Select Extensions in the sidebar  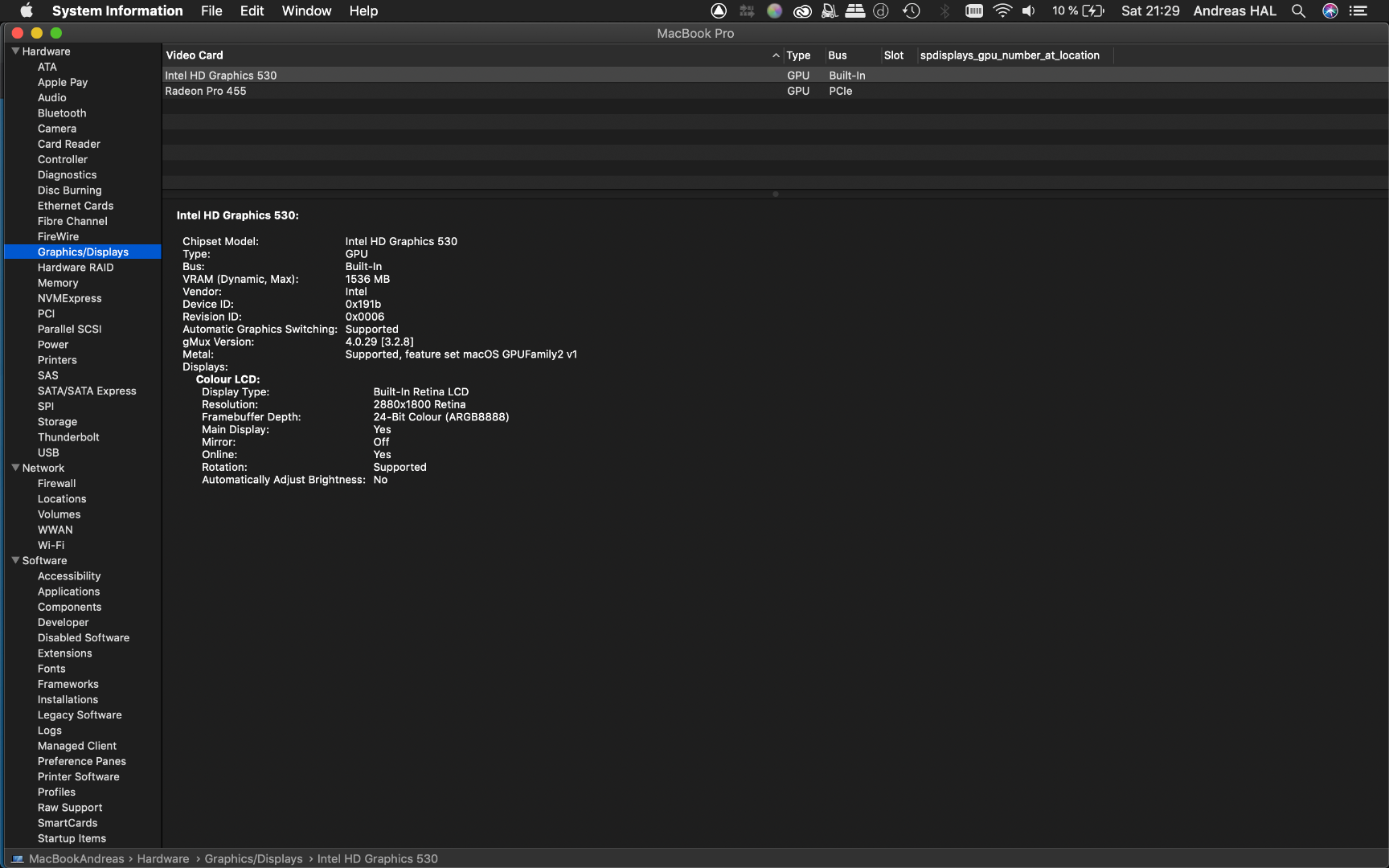(65, 653)
